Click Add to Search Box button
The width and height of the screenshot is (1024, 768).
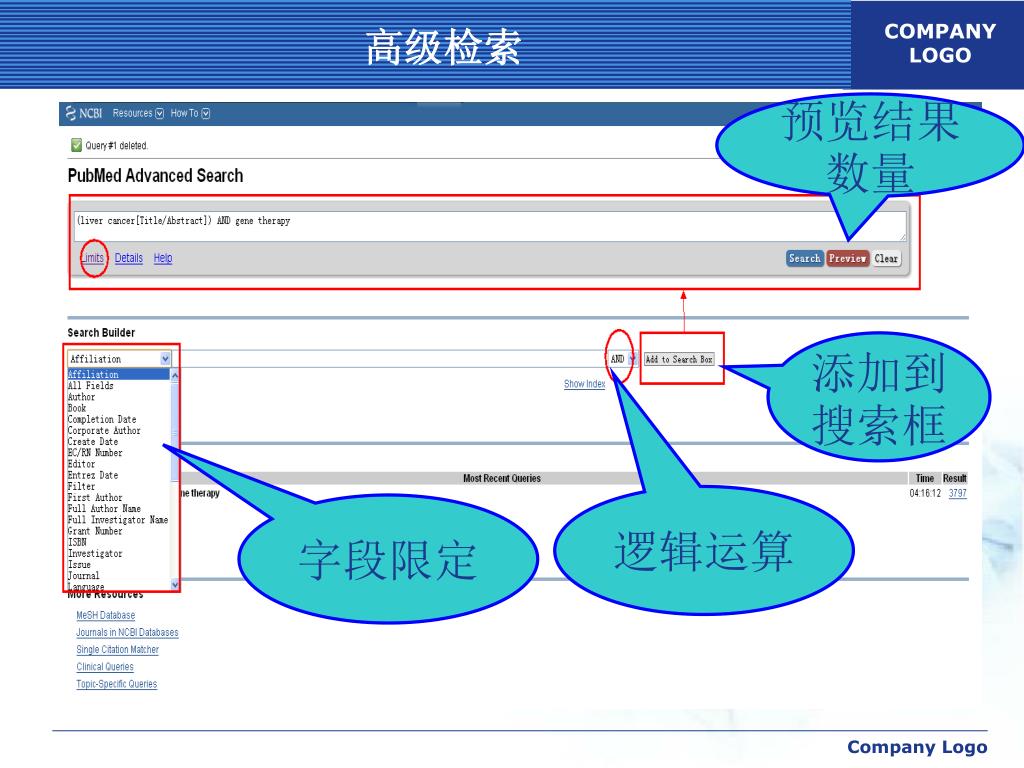(x=679, y=359)
